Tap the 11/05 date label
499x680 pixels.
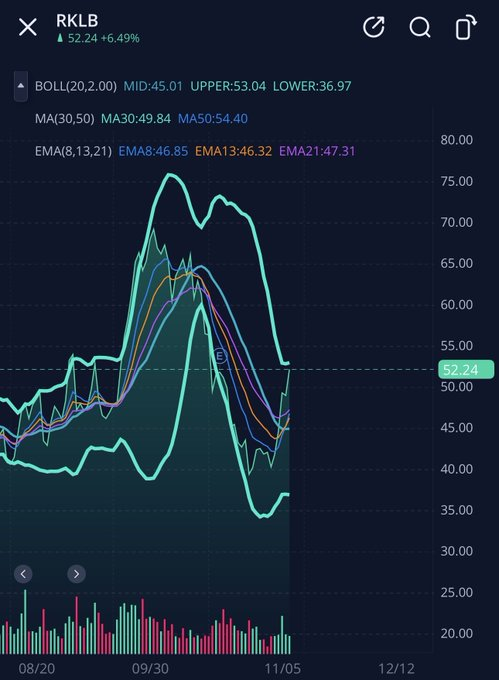click(283, 668)
